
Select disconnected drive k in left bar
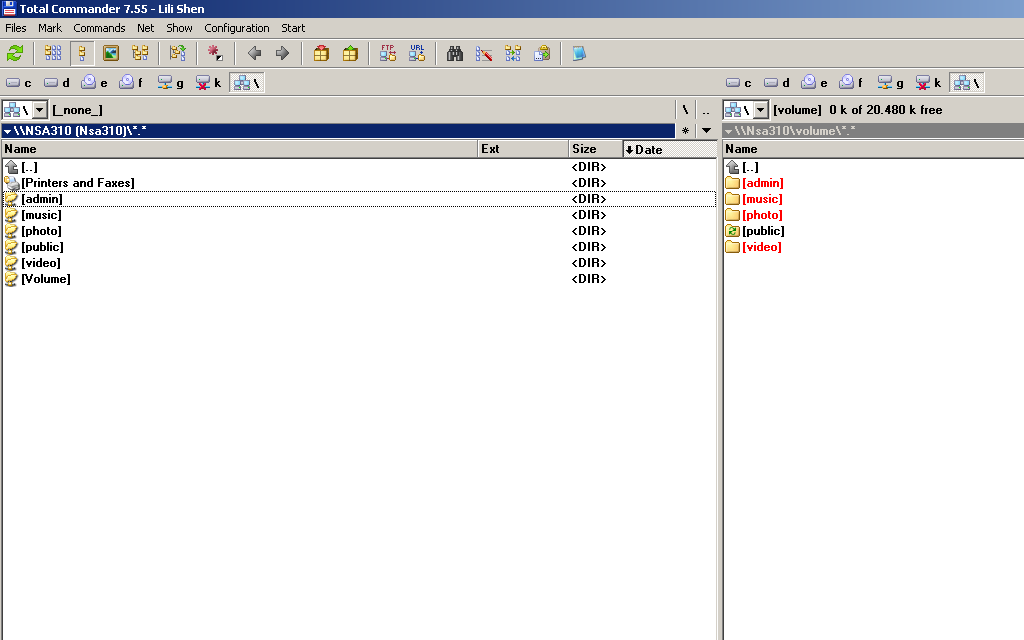click(208, 83)
